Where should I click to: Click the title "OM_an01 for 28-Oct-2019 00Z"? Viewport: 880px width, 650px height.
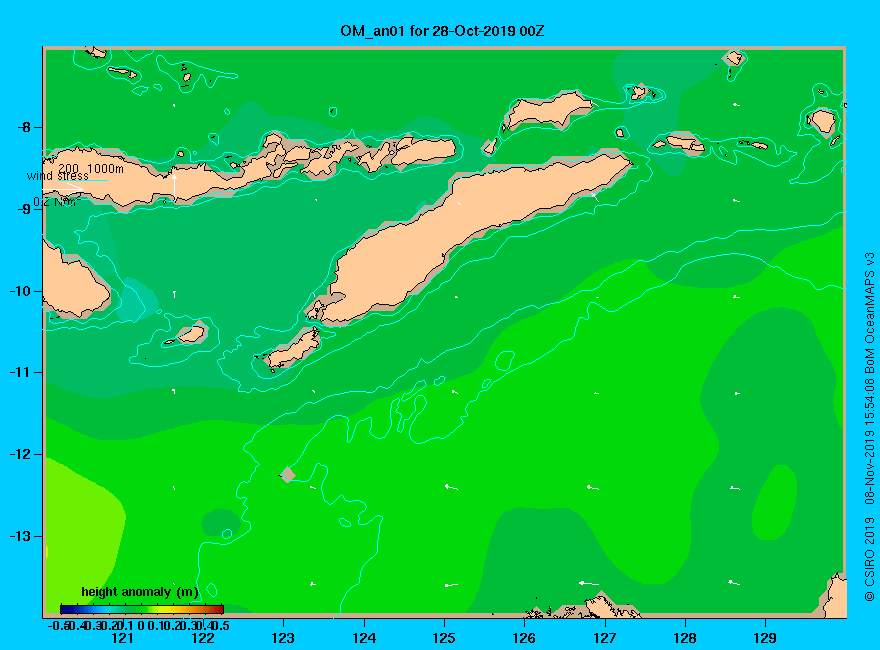tap(442, 31)
